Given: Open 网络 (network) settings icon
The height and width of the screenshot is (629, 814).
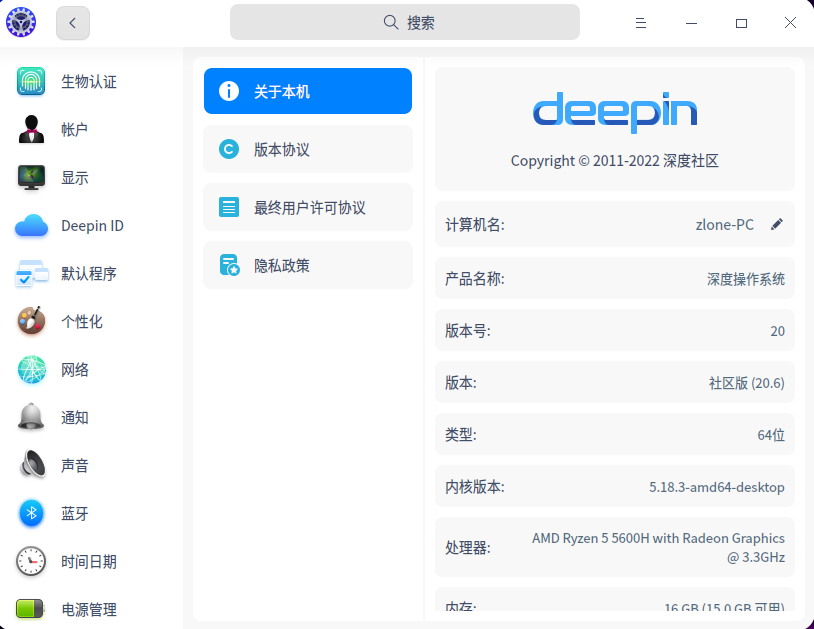Looking at the screenshot, I should [31, 369].
